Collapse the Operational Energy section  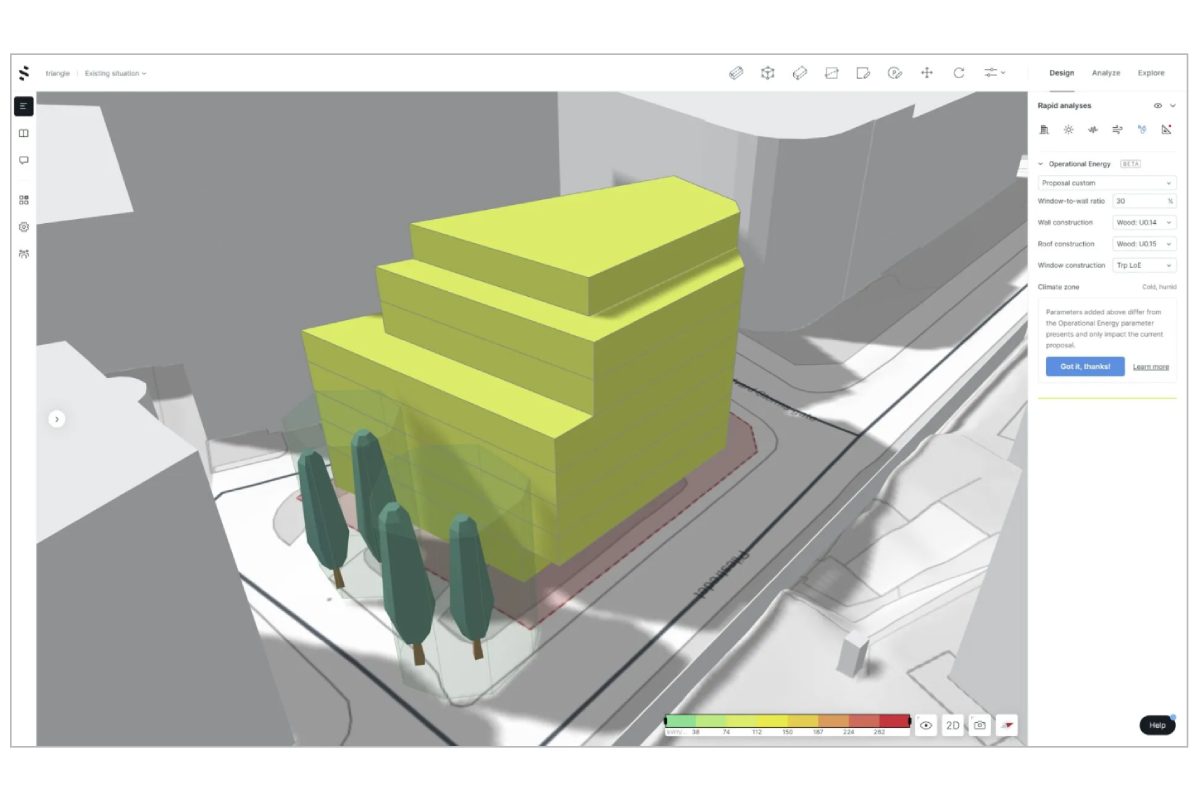[1041, 164]
